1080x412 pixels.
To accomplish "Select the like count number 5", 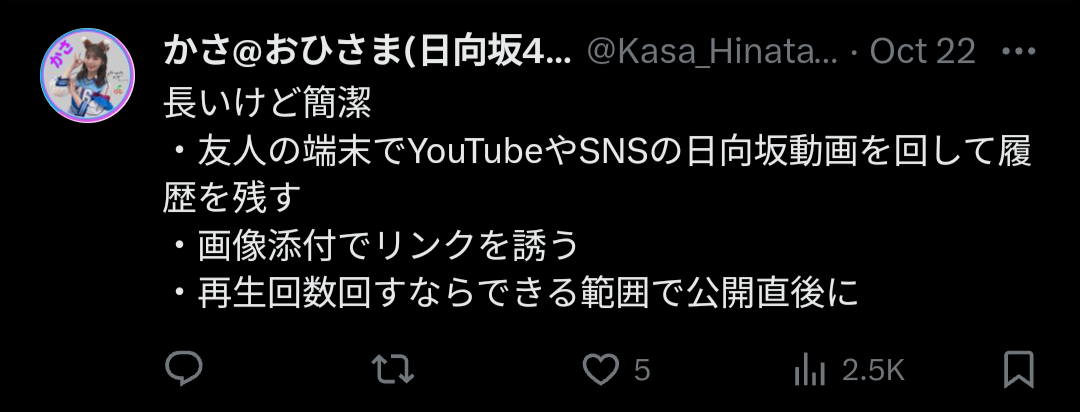I will point(641,371).
